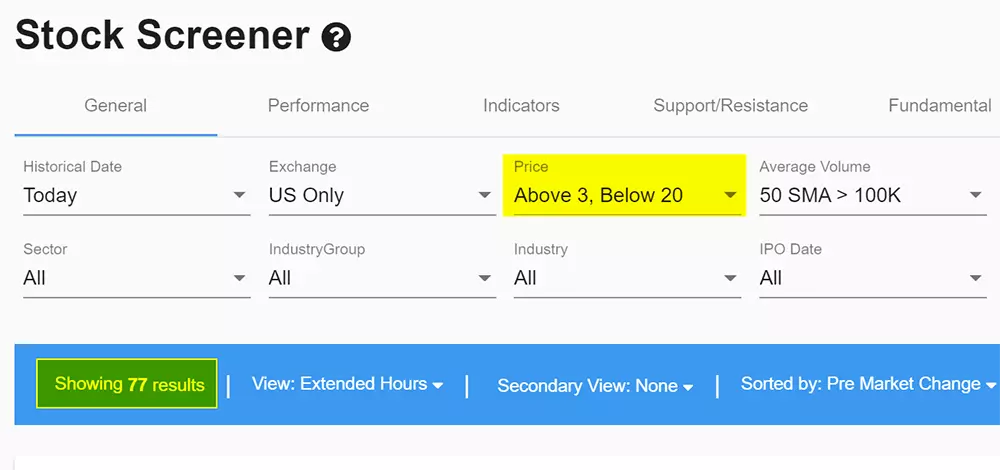Click the Stock Screener heading
The width and height of the screenshot is (1000, 470).
(x=162, y=36)
